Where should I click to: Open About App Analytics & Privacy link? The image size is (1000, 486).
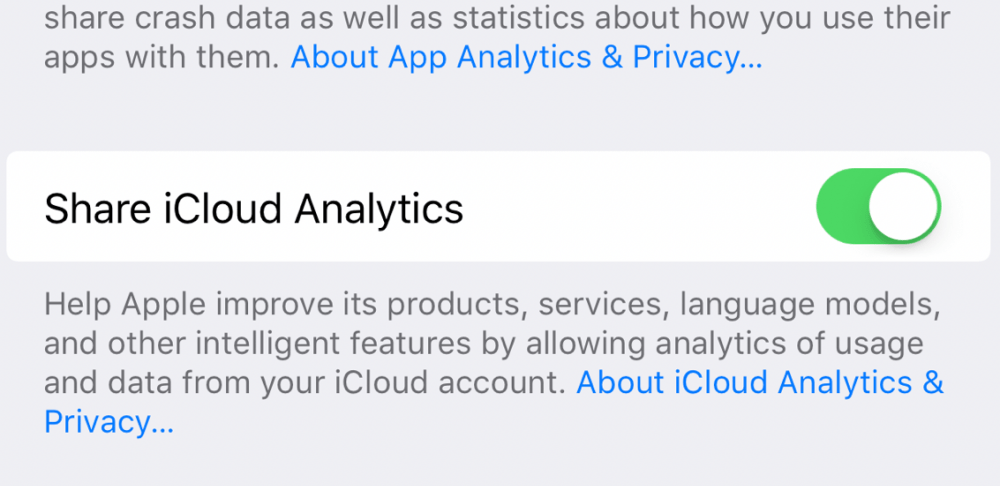[x=526, y=58]
